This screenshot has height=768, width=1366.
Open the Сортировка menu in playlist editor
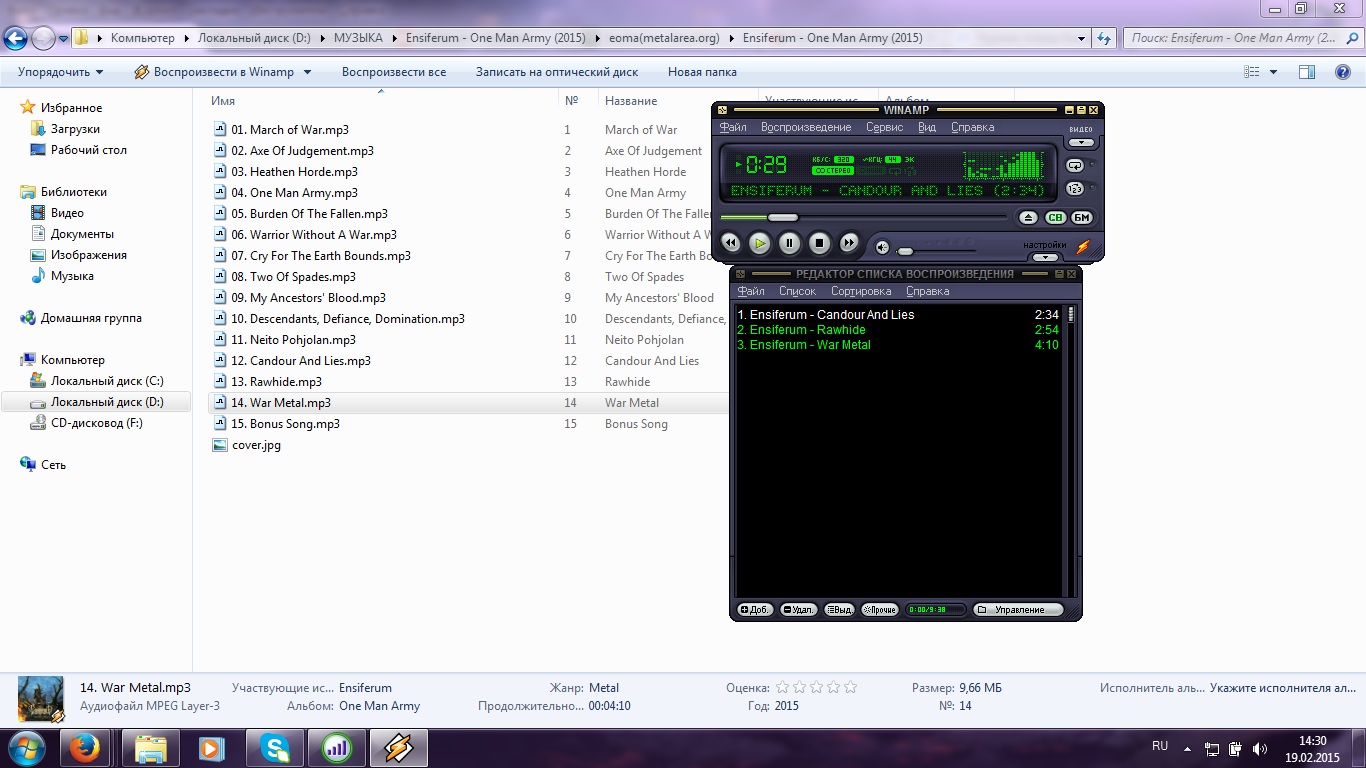pos(860,291)
